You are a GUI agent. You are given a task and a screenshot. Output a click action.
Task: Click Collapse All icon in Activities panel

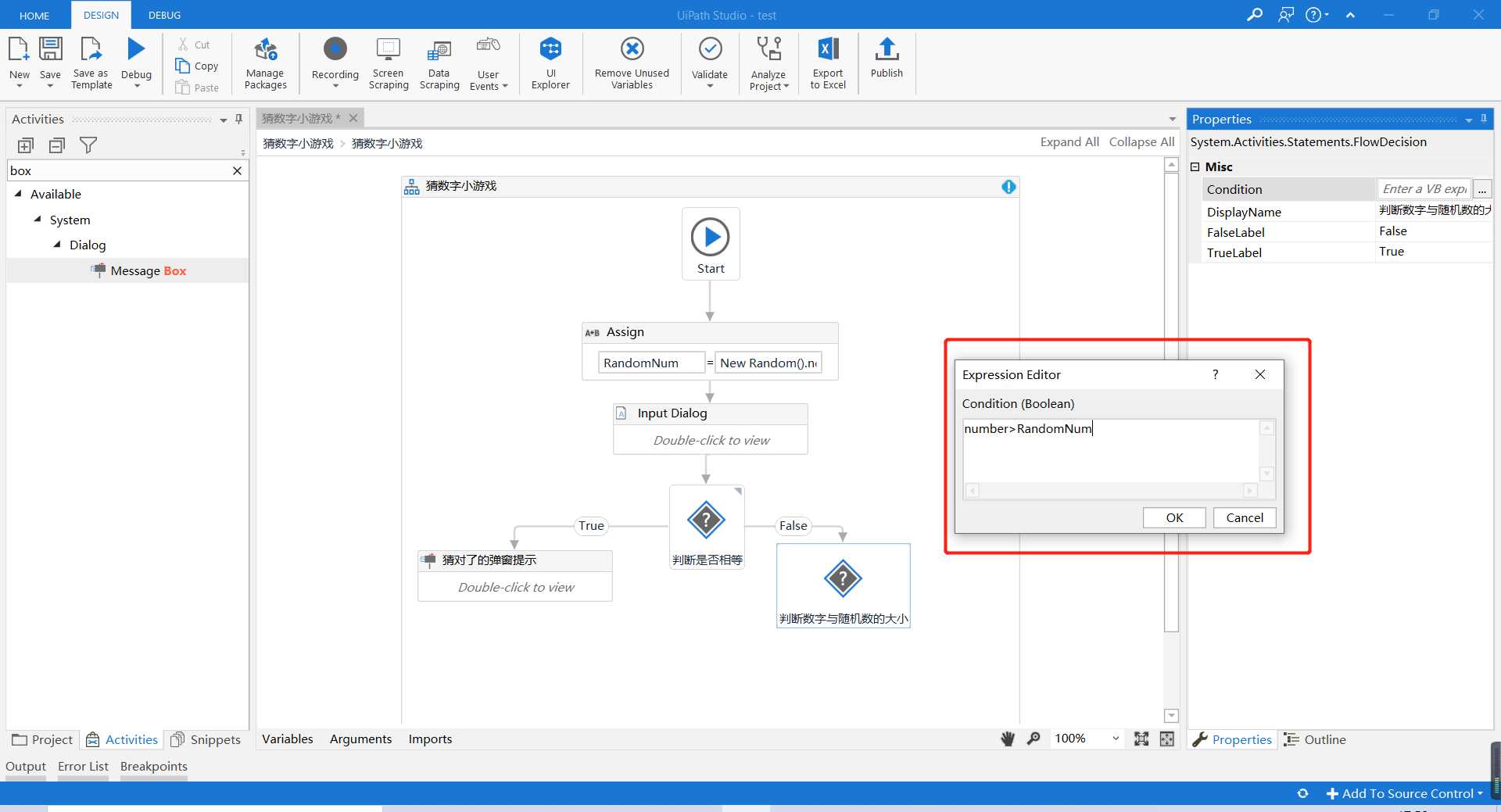coord(57,145)
